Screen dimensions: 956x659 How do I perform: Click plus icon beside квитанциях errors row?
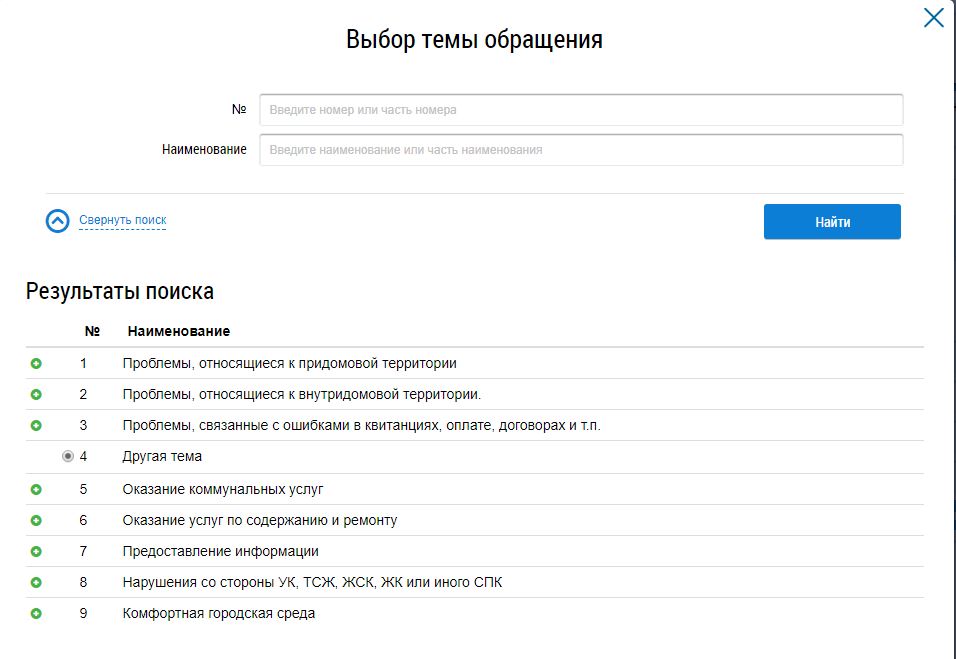pos(36,426)
